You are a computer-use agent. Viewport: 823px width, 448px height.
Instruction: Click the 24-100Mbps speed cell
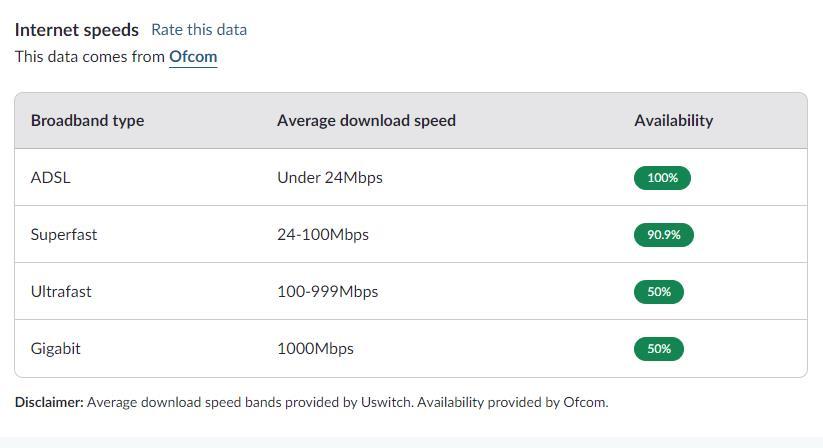click(x=323, y=234)
